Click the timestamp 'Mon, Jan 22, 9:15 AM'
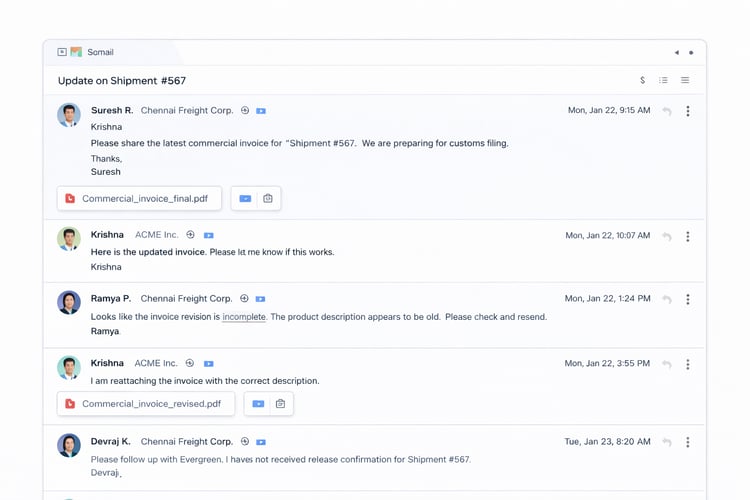The height and width of the screenshot is (500, 750). coord(609,110)
